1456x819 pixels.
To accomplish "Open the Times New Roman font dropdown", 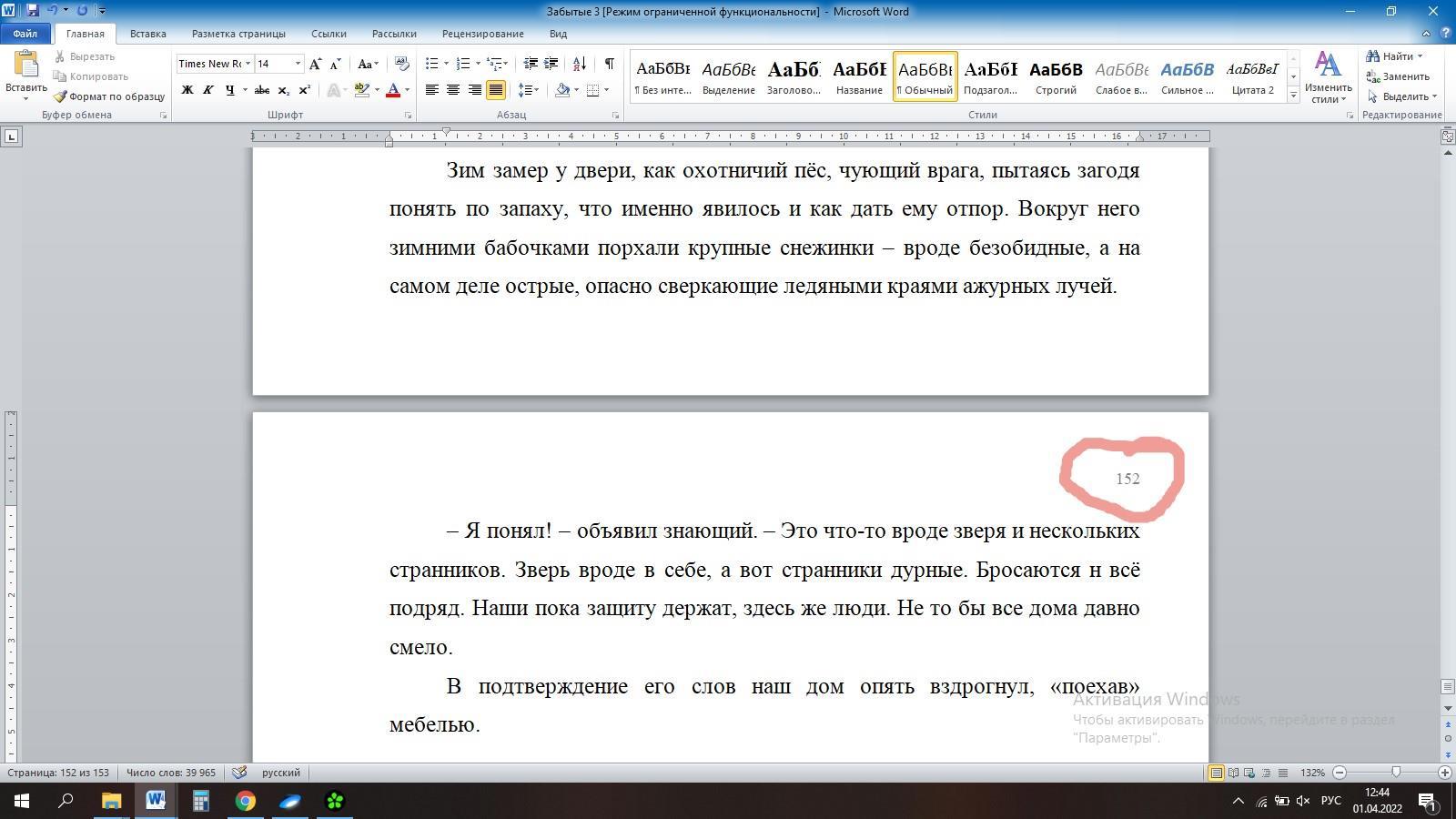I will coord(248,64).
